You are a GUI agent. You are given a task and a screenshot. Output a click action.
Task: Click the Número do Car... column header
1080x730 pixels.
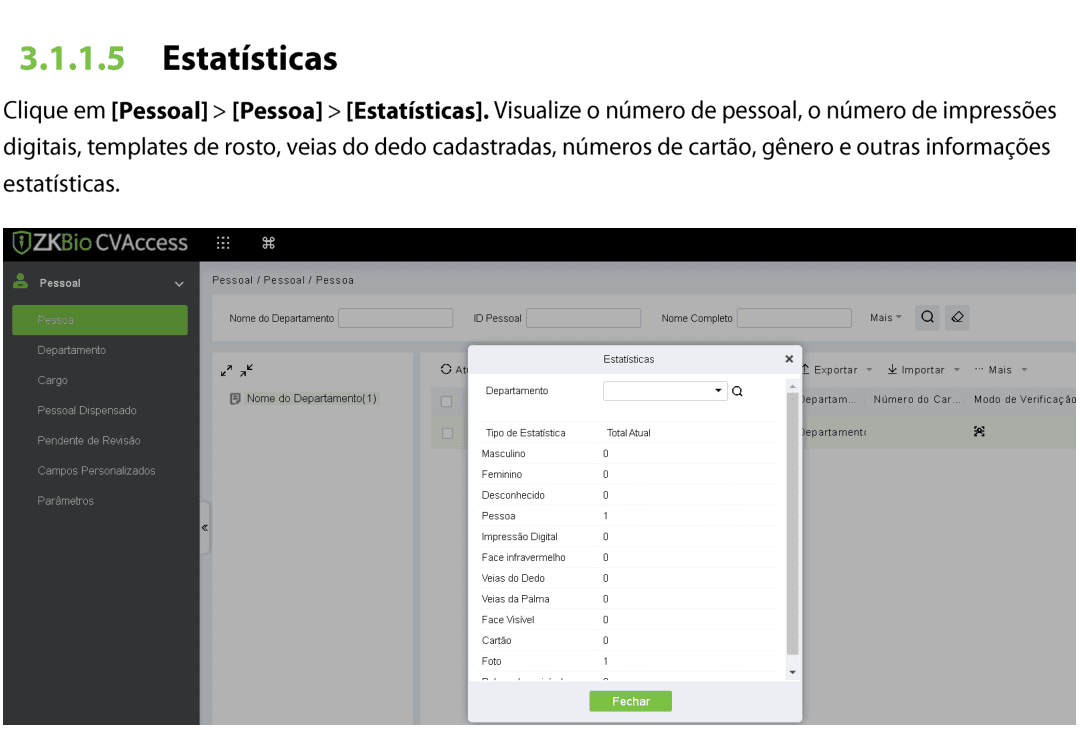coord(916,399)
